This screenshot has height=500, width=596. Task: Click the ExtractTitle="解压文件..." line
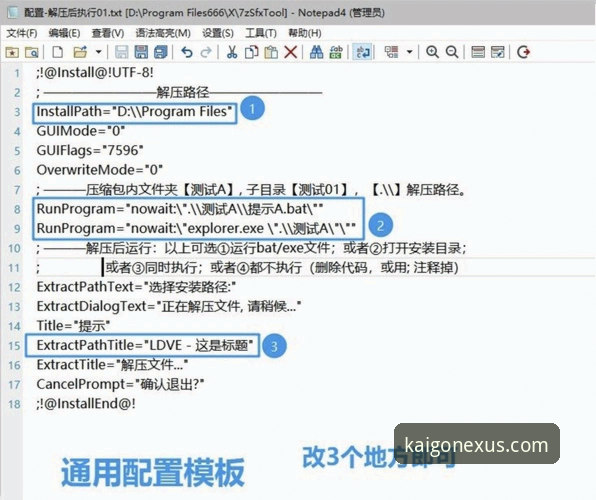point(112,365)
